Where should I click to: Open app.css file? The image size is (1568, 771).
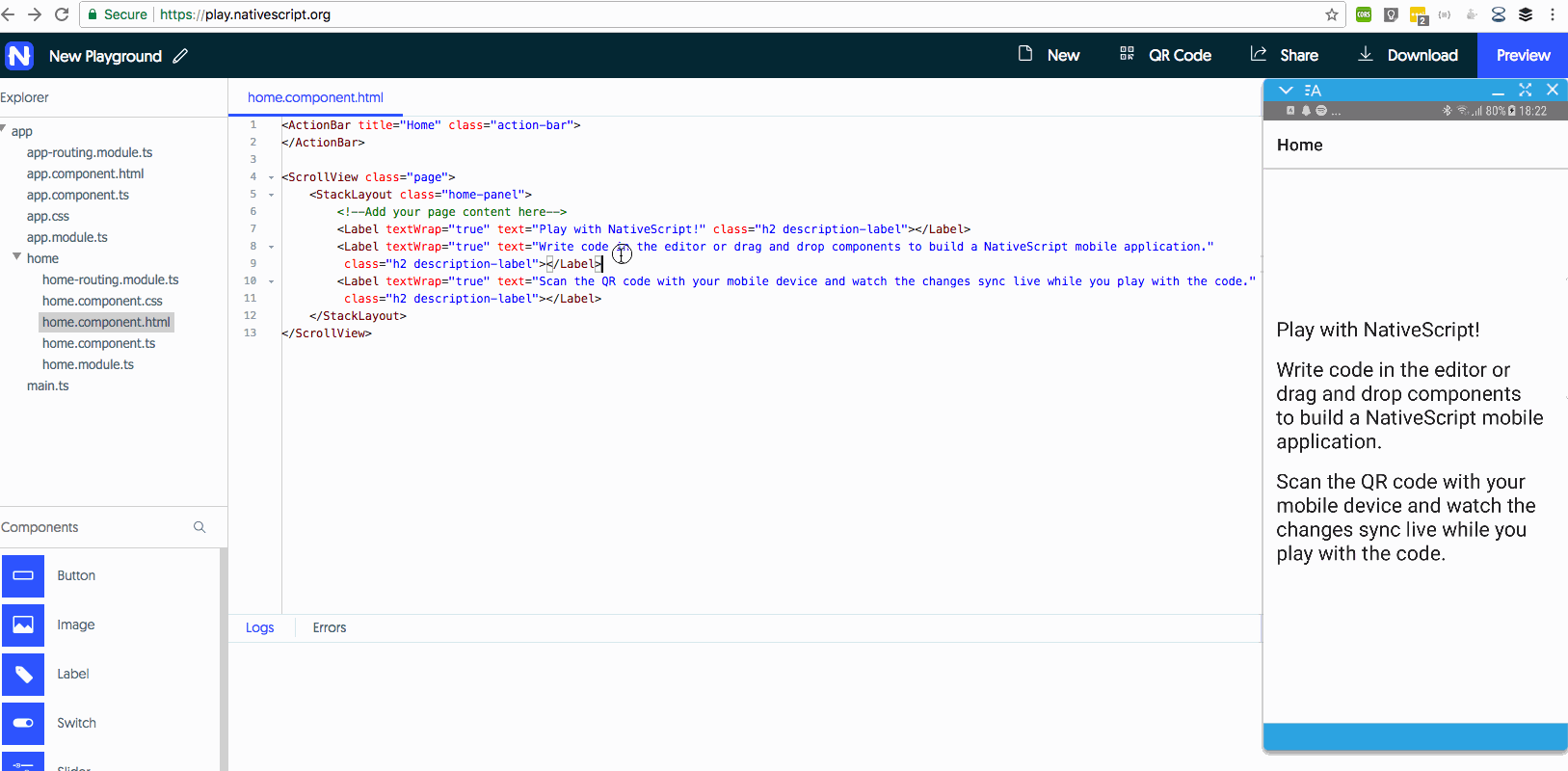click(48, 216)
